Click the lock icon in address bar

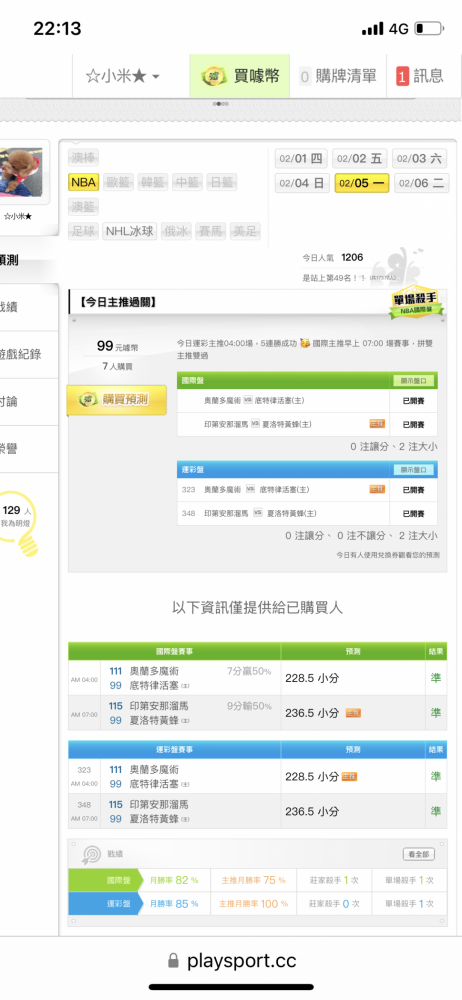coord(173,960)
